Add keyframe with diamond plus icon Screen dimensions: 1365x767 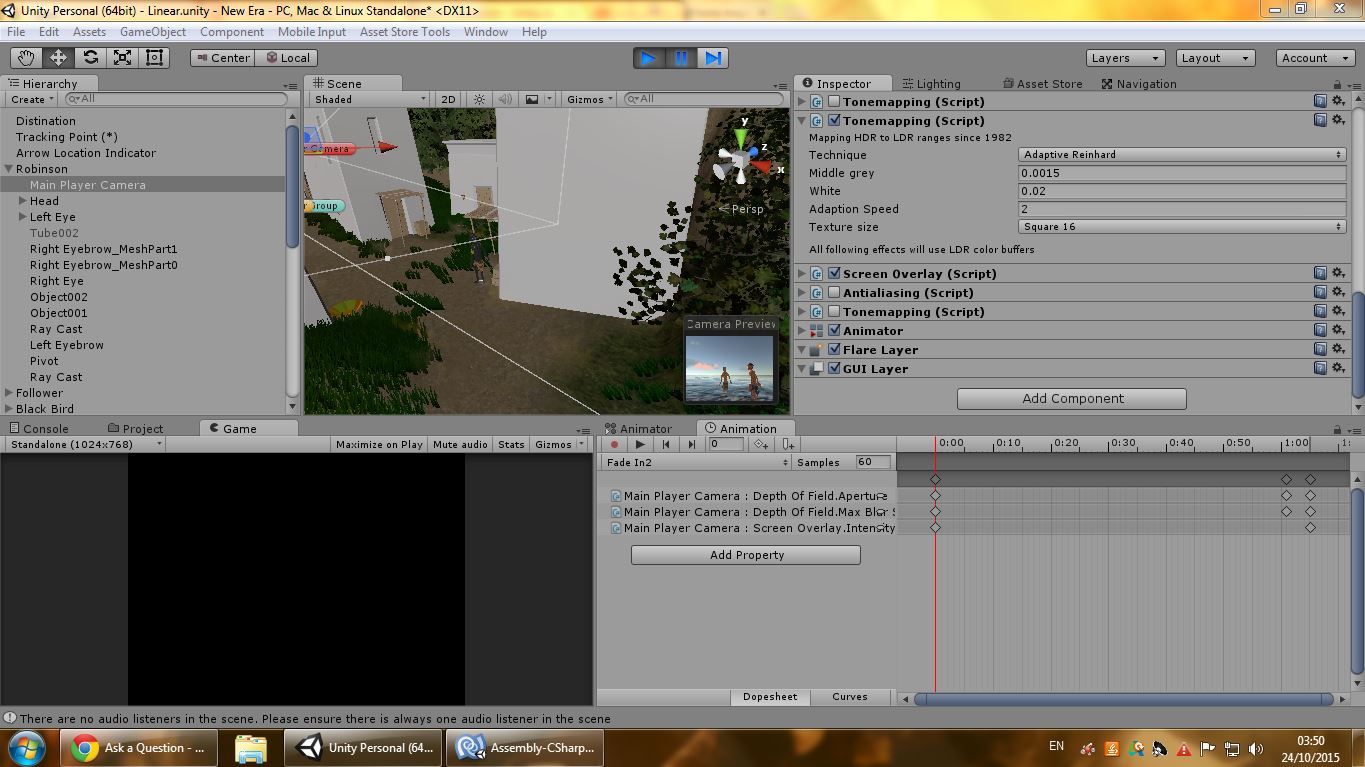point(761,444)
